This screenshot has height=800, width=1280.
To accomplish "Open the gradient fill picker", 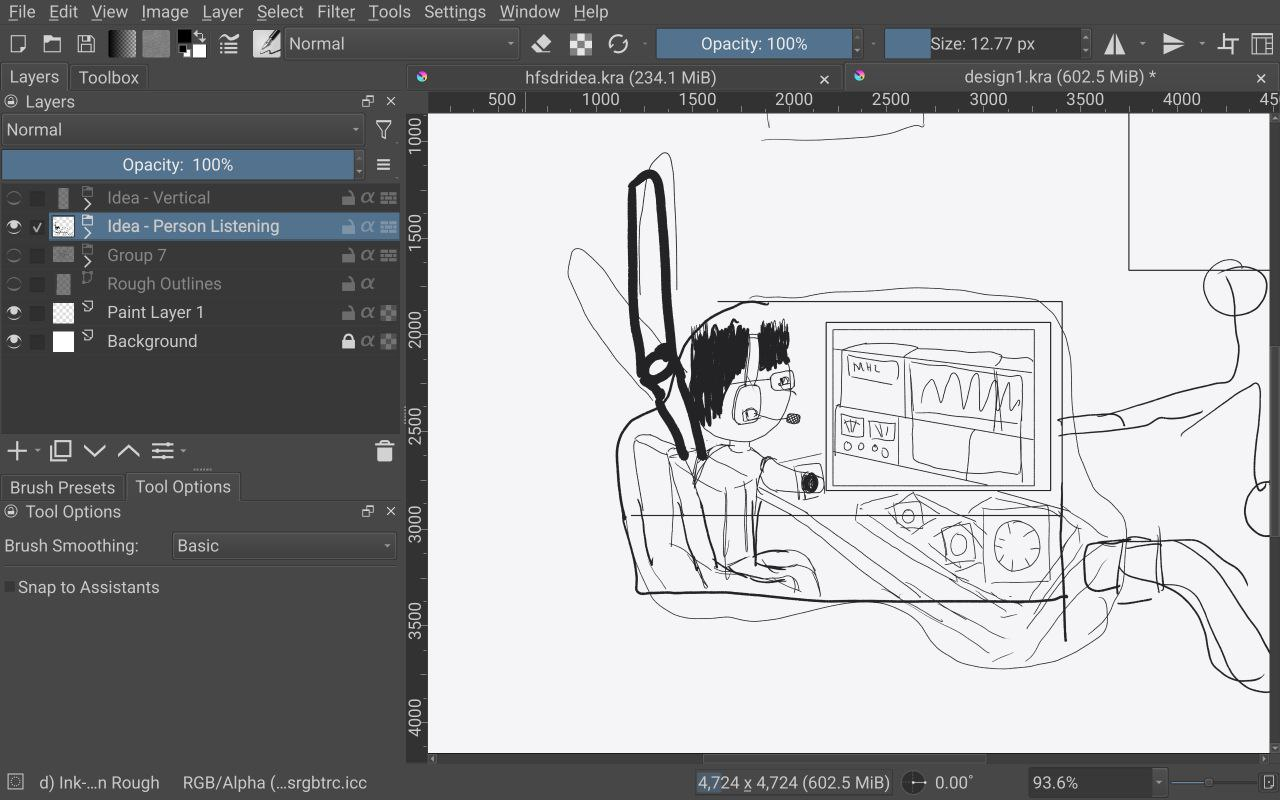I will [122, 44].
